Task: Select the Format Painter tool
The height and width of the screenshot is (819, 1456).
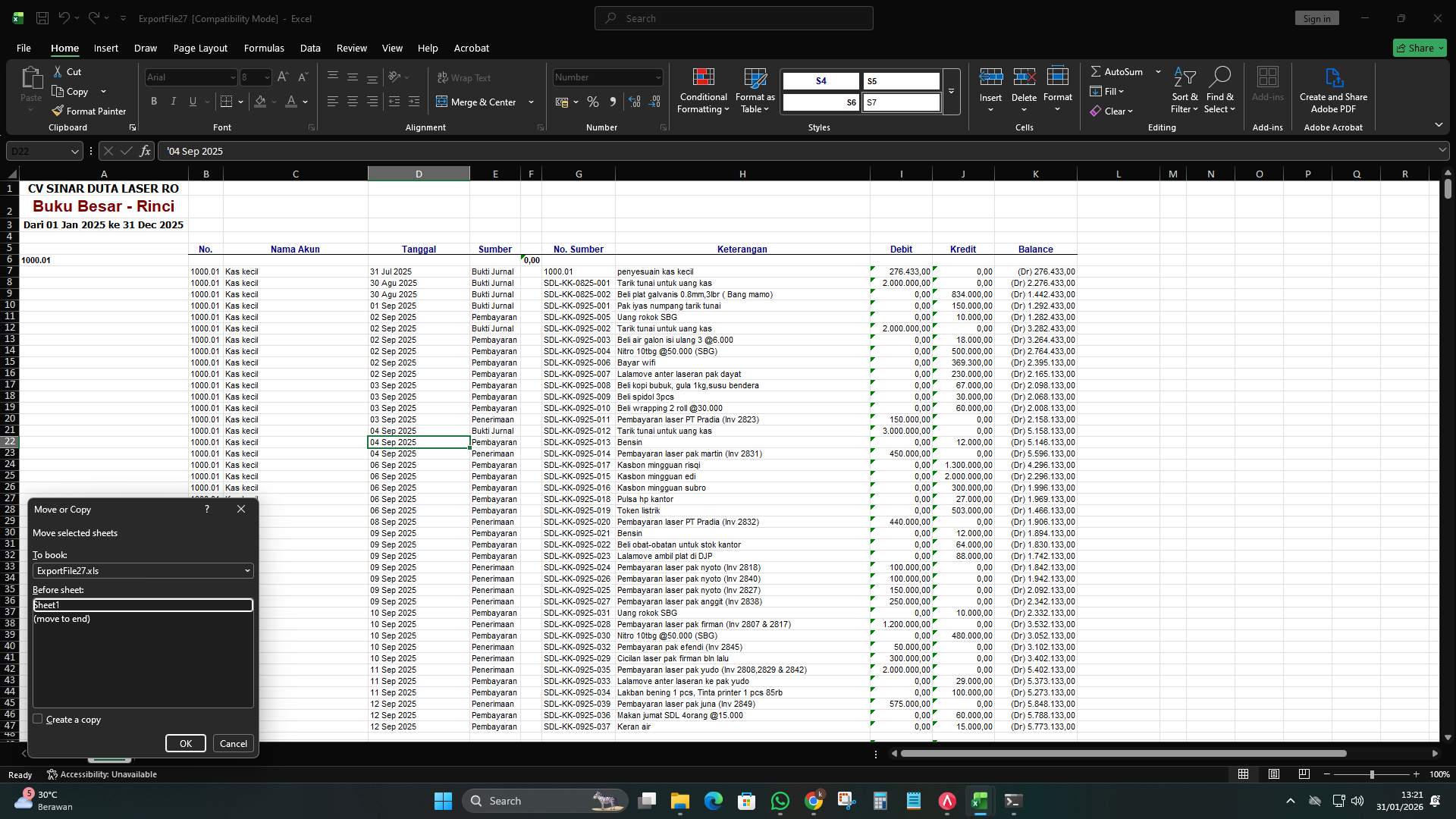Action: pyautogui.click(x=89, y=111)
